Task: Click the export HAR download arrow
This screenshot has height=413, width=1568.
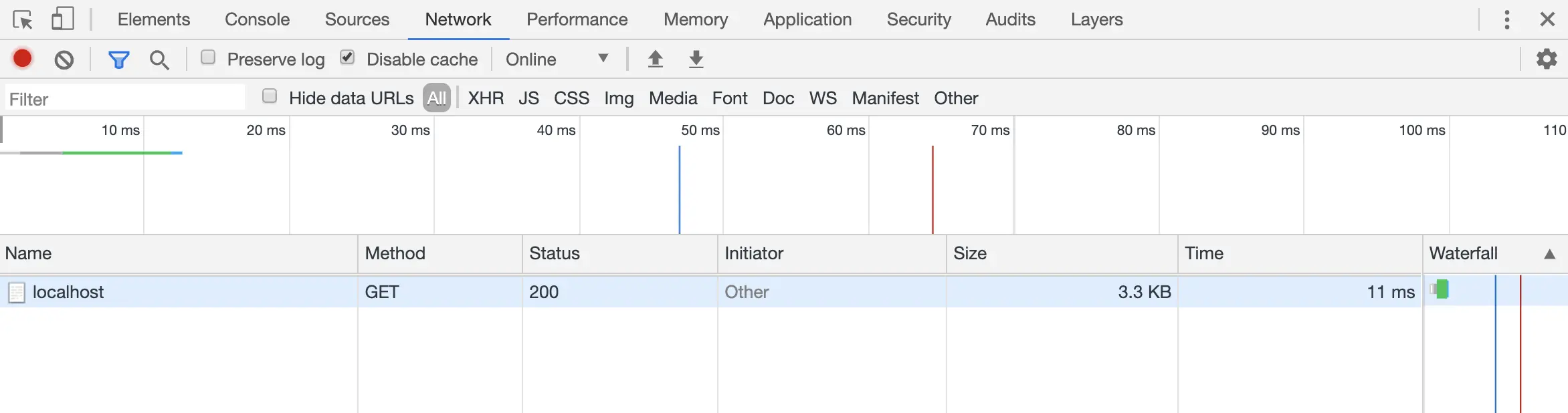Action: click(x=696, y=59)
